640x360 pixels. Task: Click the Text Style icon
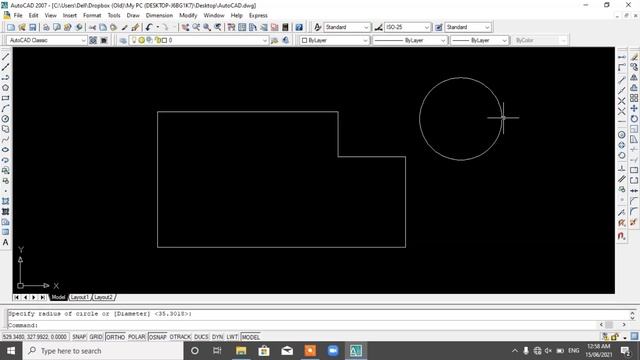(x=318, y=27)
